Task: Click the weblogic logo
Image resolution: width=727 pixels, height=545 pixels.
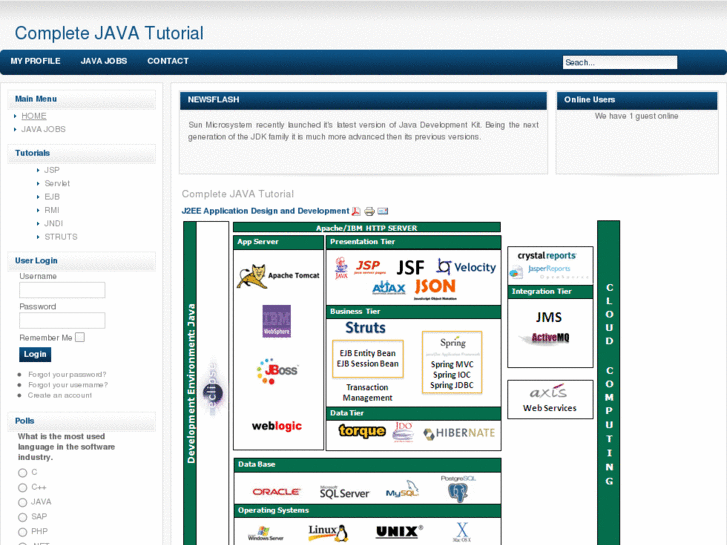Action: click(277, 426)
